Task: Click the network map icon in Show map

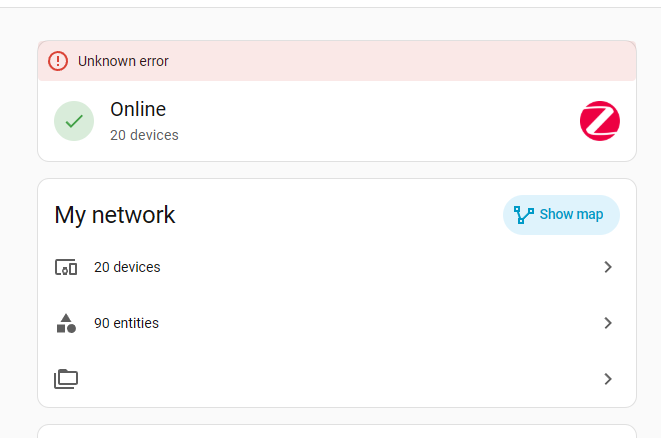Action: click(x=524, y=215)
